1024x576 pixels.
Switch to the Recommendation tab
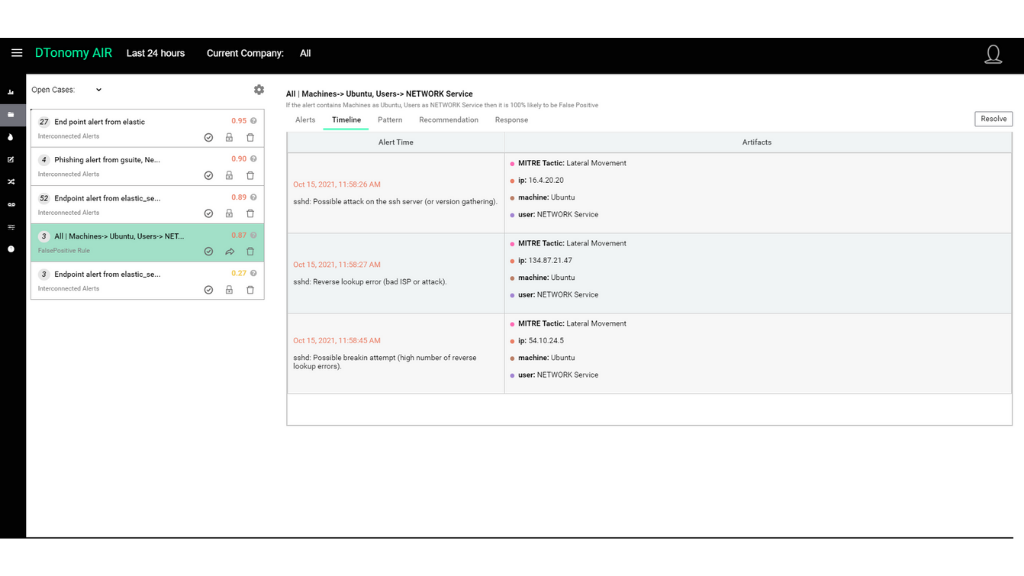click(x=448, y=120)
